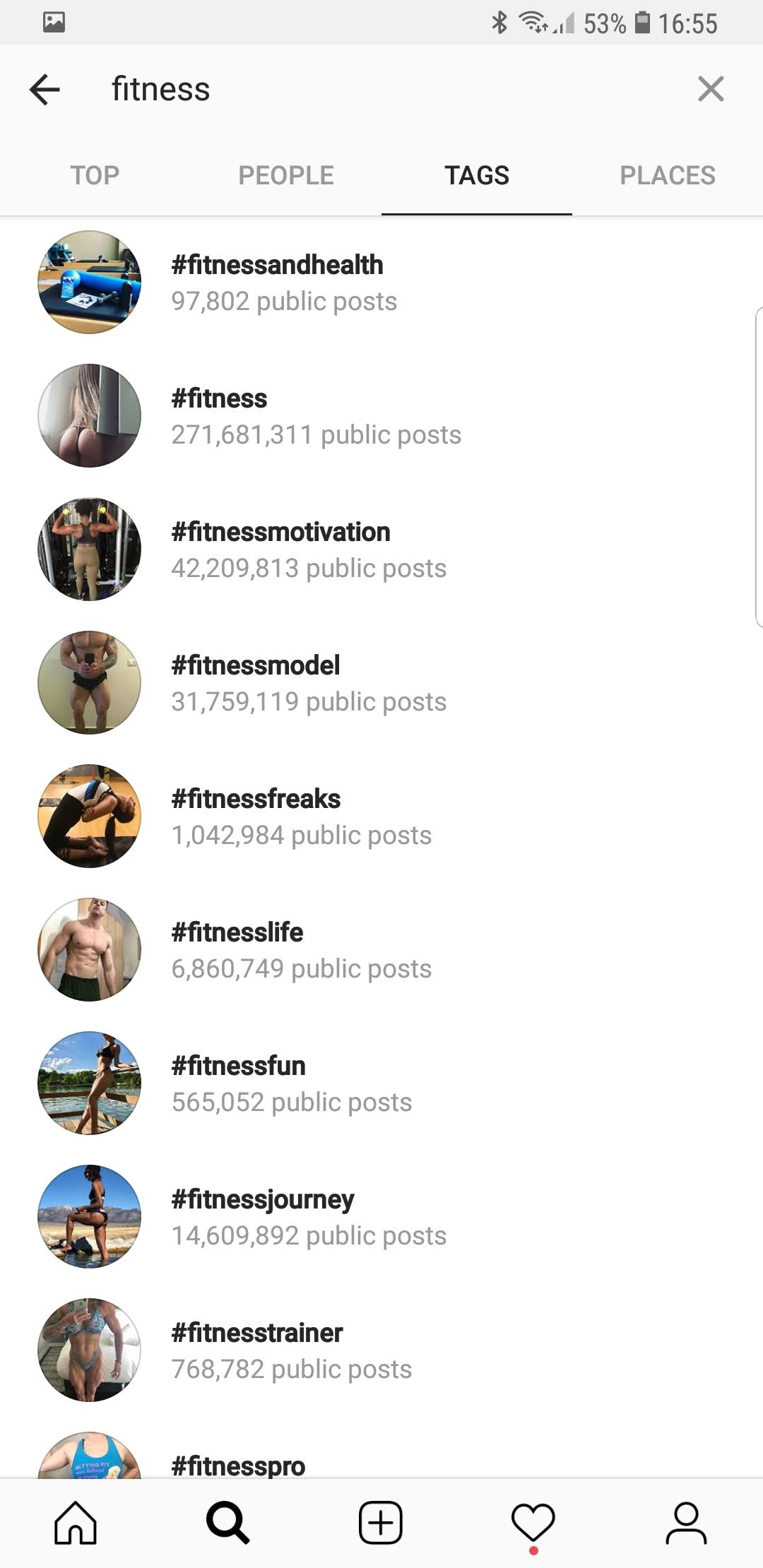Tap the #fitnesslife thumbnail image

pos(89,949)
